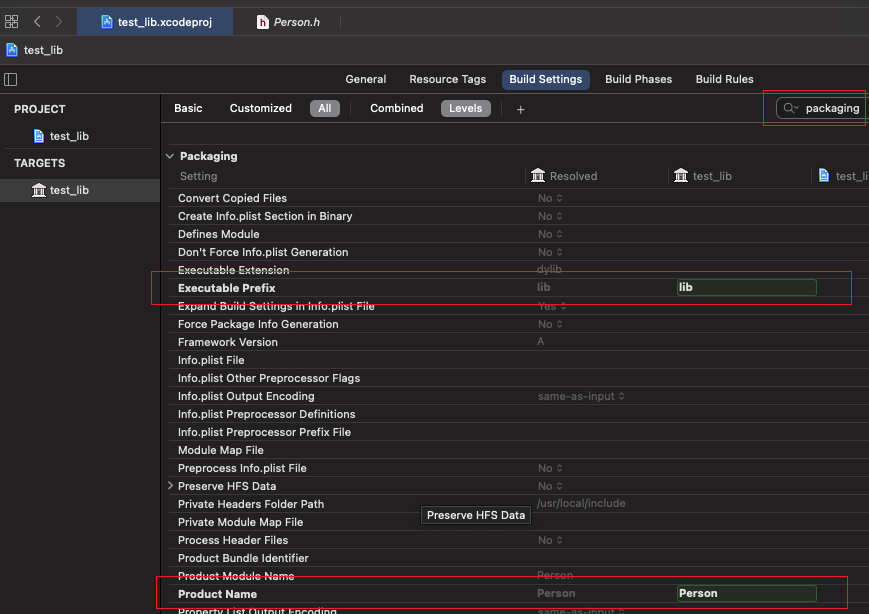Select the test_lib project file icon
The height and width of the screenshot is (614, 869).
(x=39, y=136)
